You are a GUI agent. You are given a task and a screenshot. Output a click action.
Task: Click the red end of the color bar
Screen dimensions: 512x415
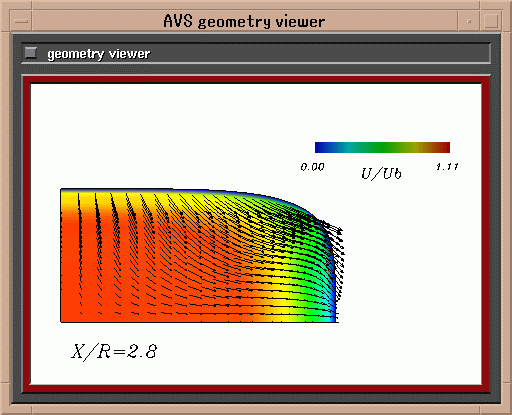(x=443, y=147)
